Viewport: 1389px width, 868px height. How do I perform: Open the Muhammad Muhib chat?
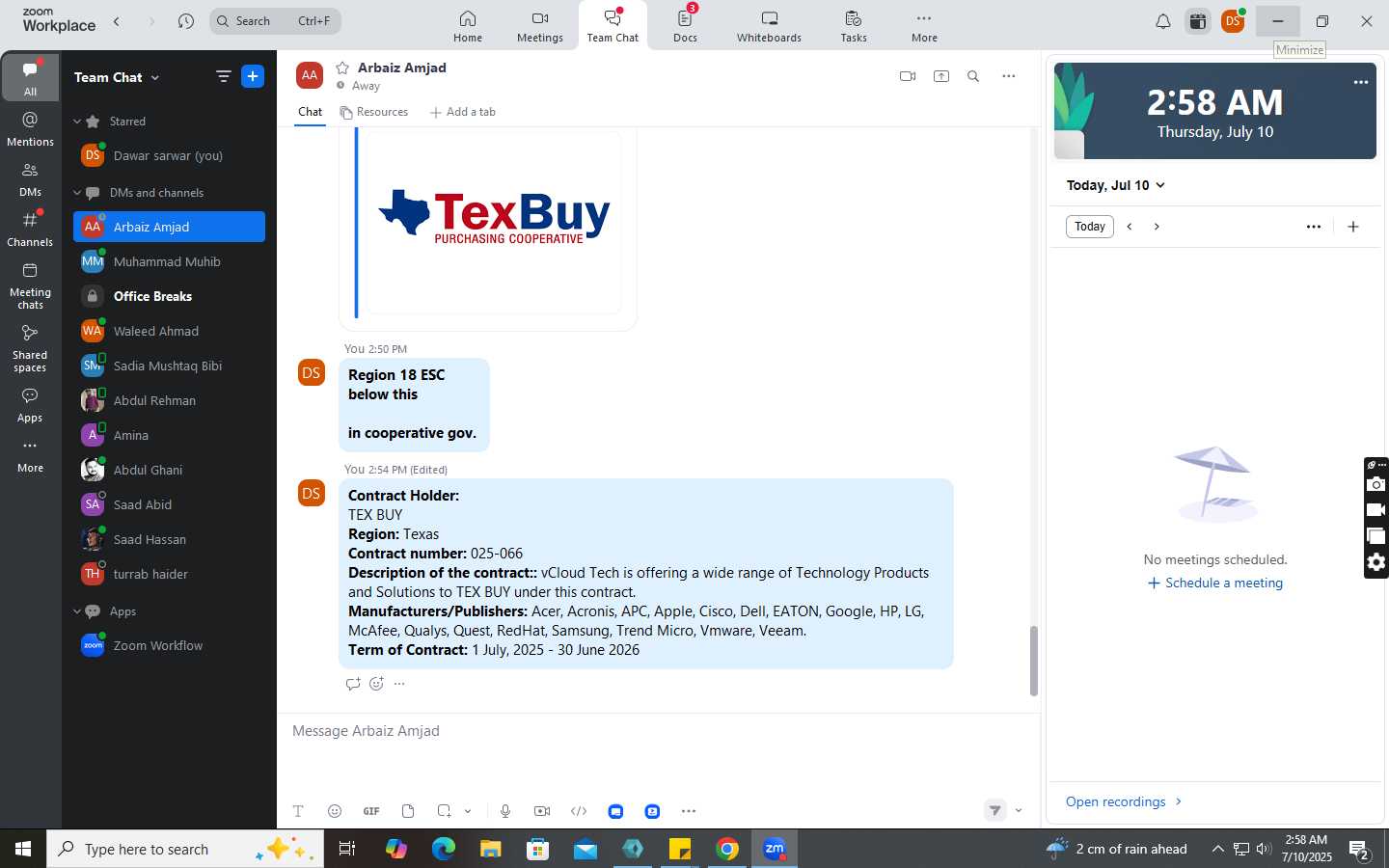tap(169, 261)
